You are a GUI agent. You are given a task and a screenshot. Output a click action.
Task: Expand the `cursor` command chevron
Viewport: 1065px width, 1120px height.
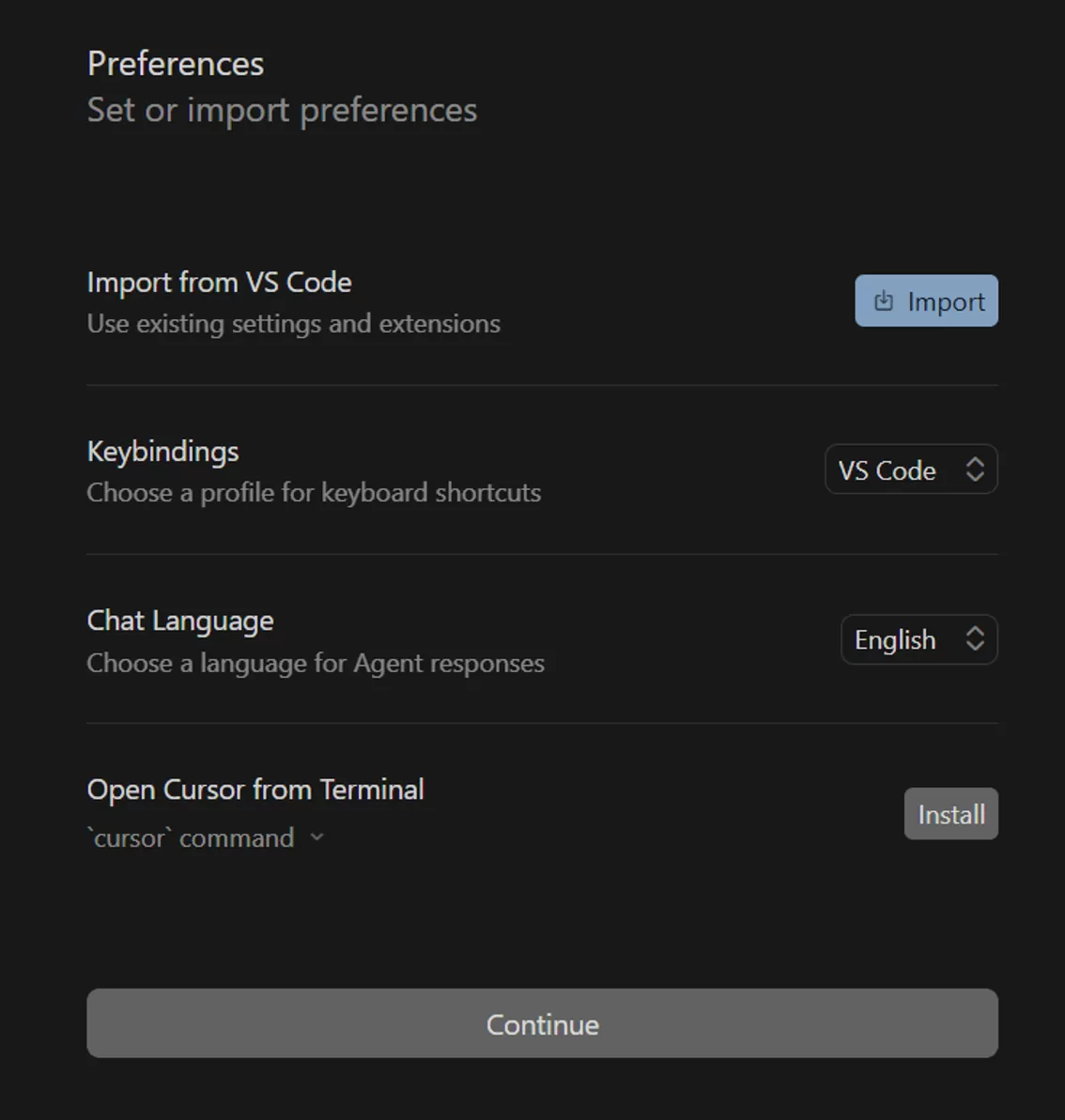click(x=316, y=837)
